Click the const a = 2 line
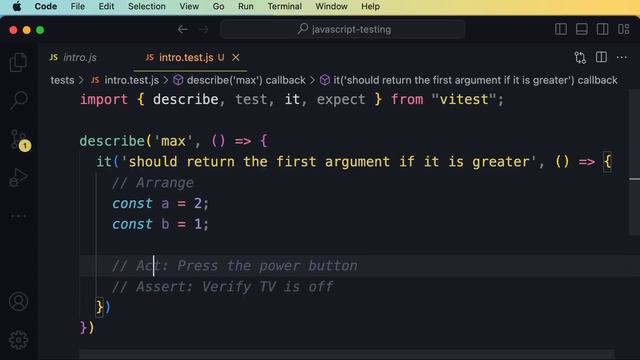Image resolution: width=640 pixels, height=360 pixels. click(161, 203)
